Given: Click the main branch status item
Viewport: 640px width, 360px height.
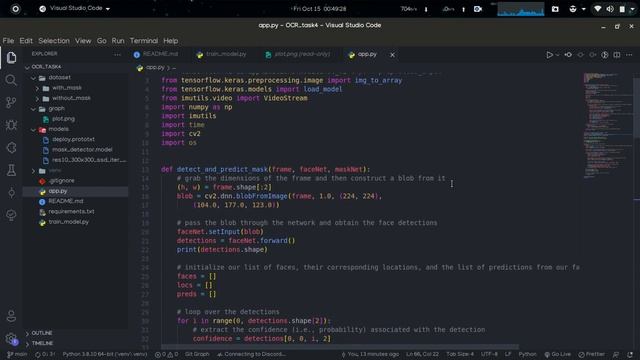Looking at the screenshot, I should [x=17, y=354].
